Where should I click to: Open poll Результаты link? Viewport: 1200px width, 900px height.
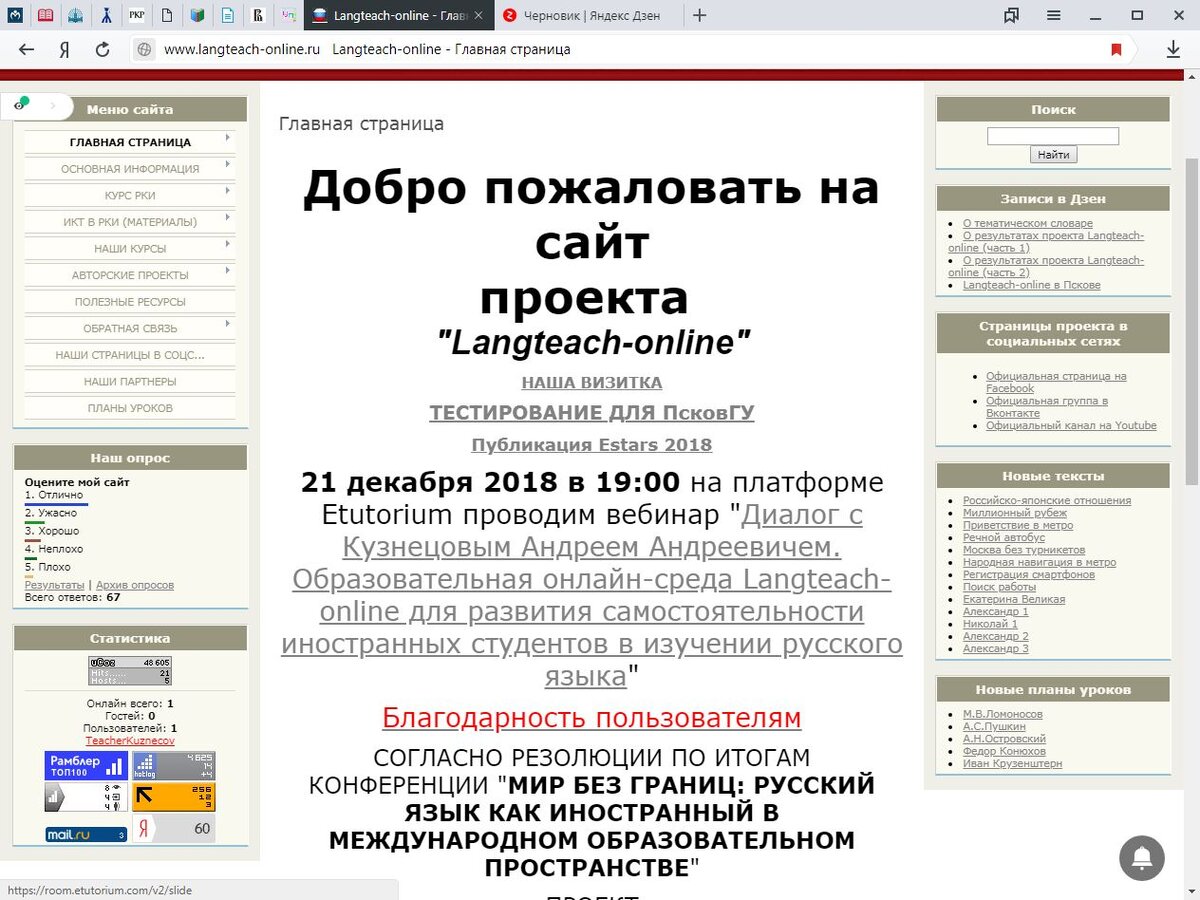click(55, 585)
